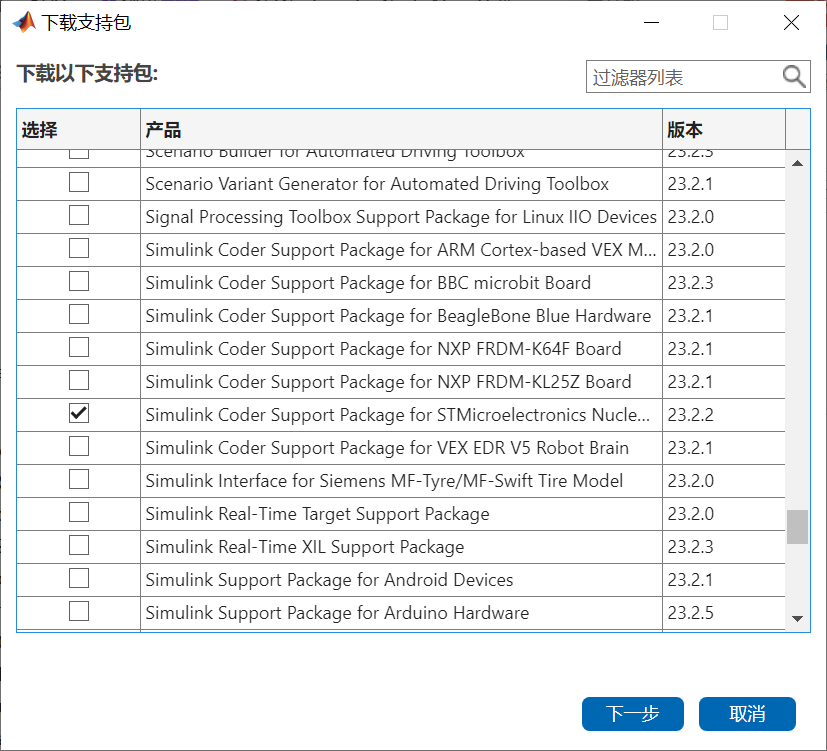The image size is (827, 751).
Task: Select row text Simulink Support Package for Android Devices
Action: [x=329, y=580]
